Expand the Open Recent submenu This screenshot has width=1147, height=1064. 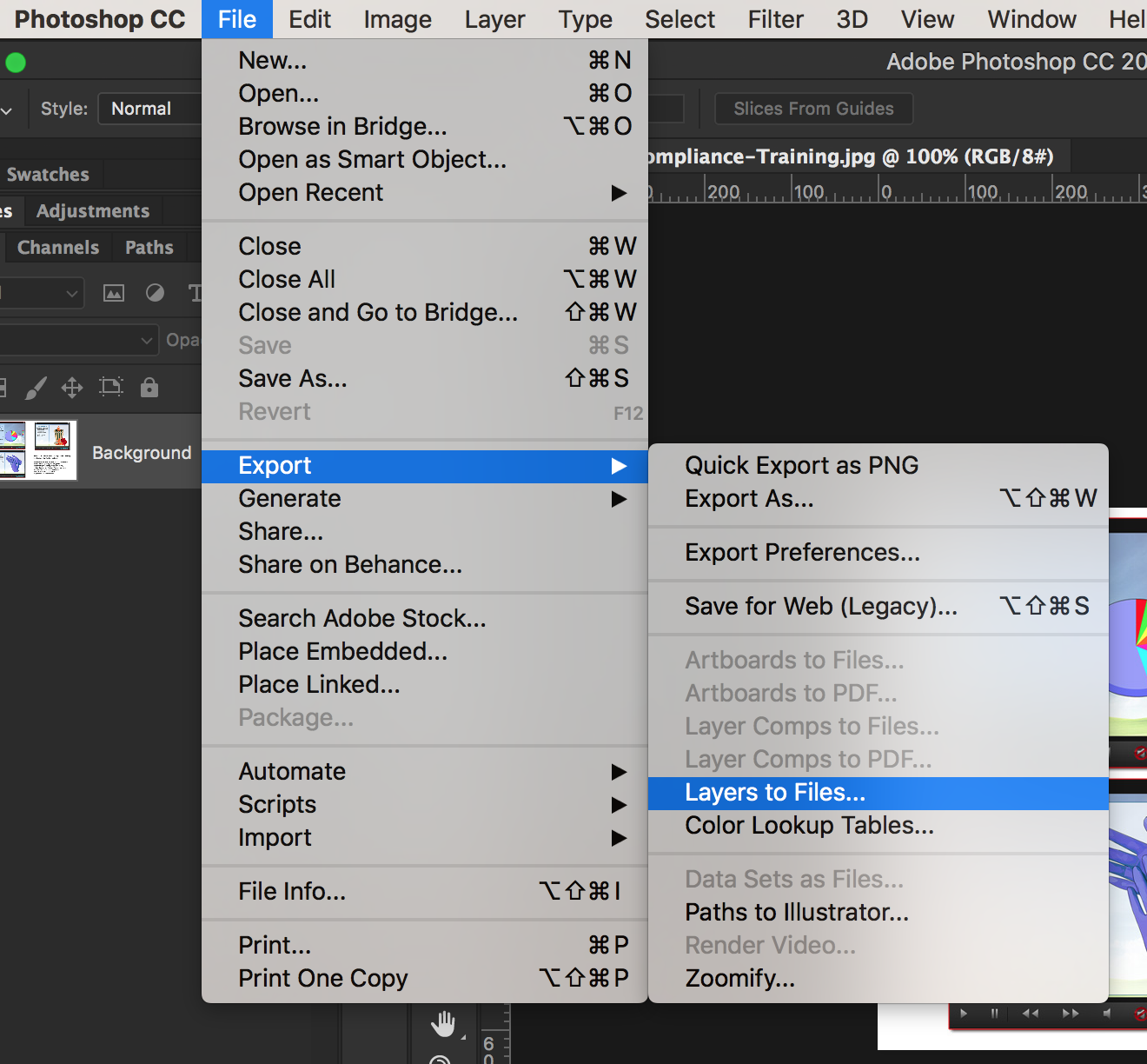tap(425, 193)
